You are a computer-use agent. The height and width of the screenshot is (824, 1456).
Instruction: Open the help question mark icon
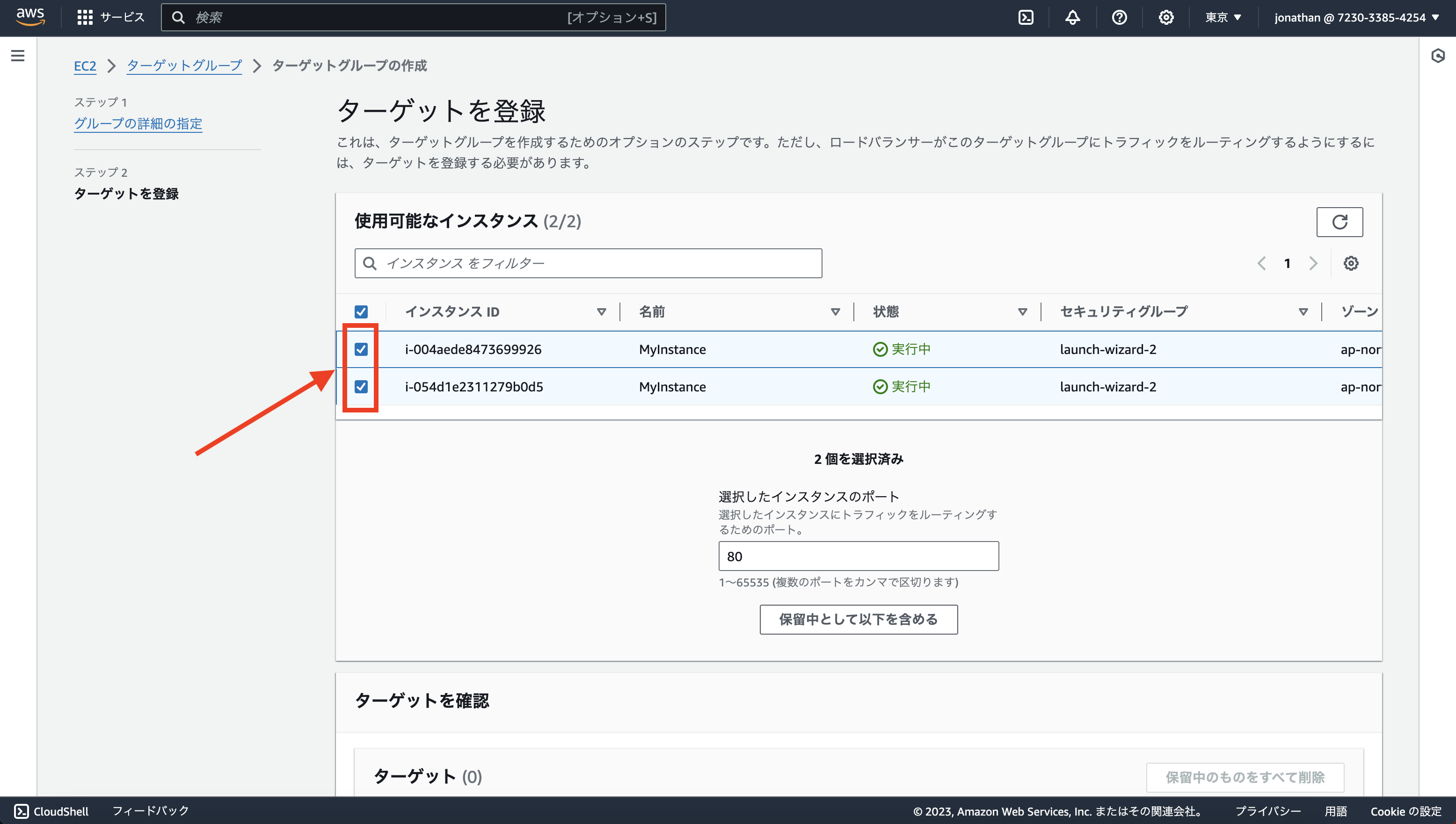[1119, 17]
